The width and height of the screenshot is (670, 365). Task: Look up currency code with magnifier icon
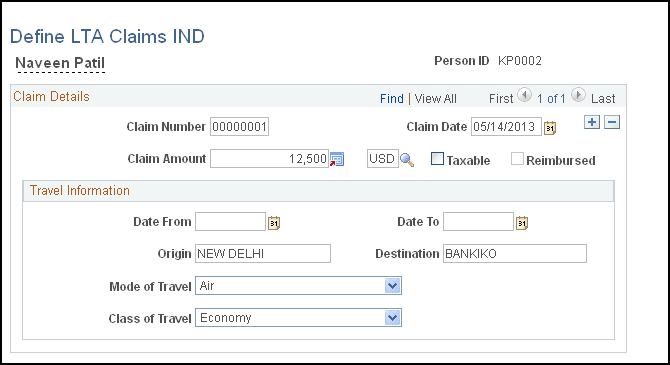407,160
